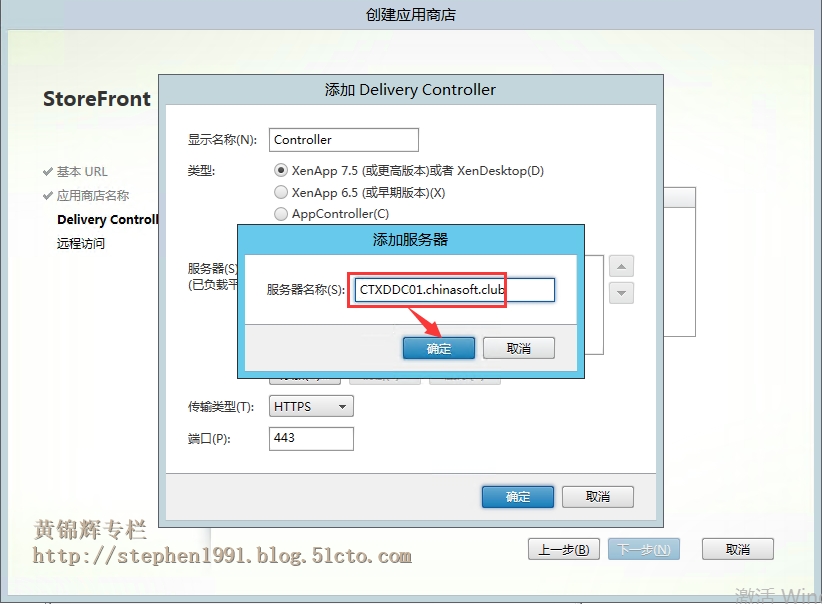This screenshot has width=822, height=604.
Task: Click the display name field containing Controller
Action: [x=344, y=140]
